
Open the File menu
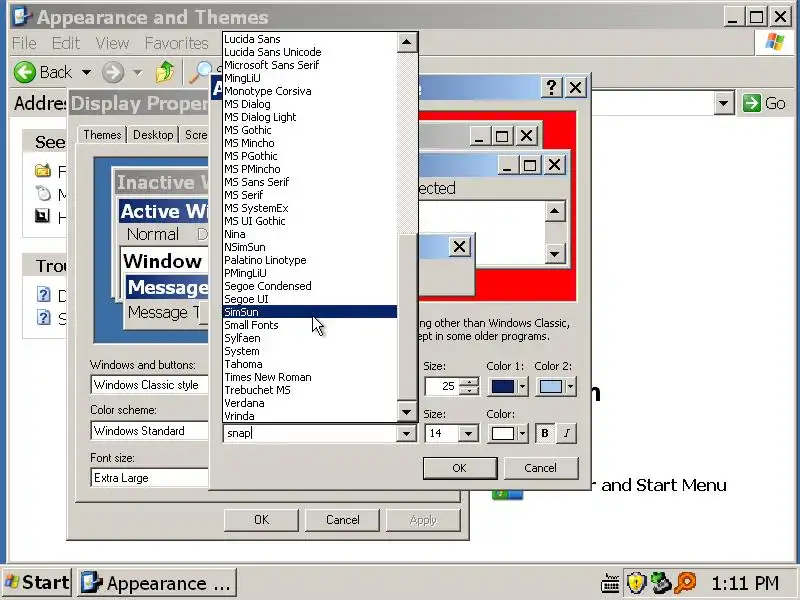point(24,43)
